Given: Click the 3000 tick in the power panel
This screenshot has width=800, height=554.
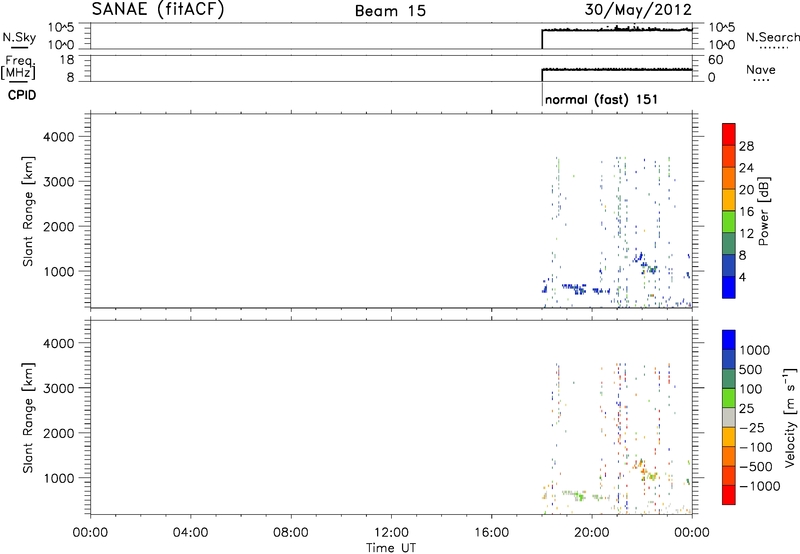Looking at the screenshot, I should [59, 182].
